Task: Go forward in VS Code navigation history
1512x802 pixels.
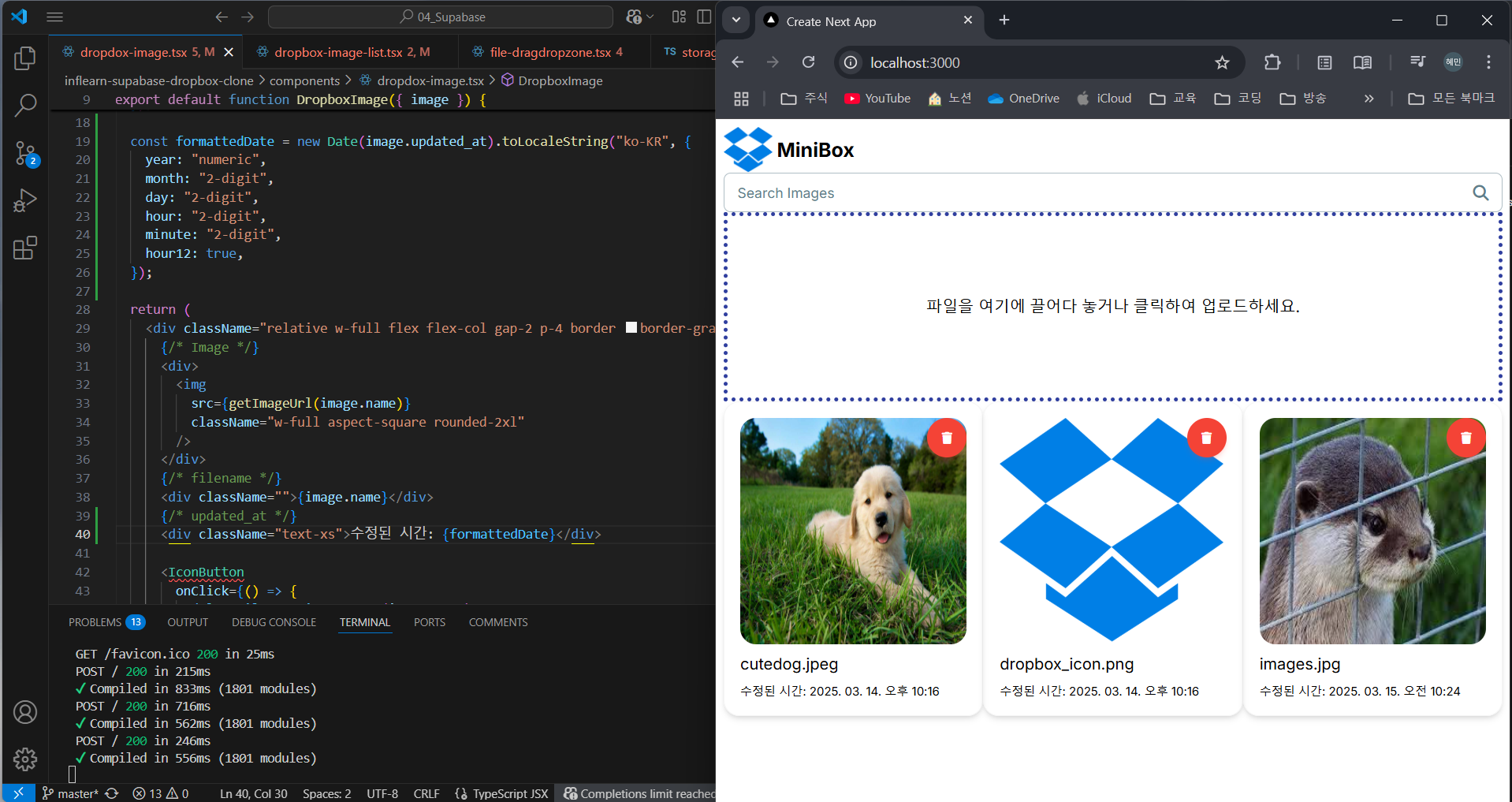Action: click(x=248, y=17)
